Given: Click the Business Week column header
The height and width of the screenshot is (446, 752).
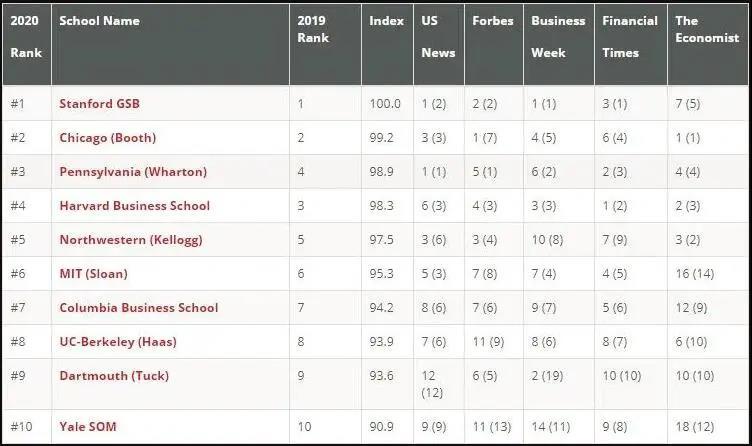Looking at the screenshot, I should pos(558,37).
